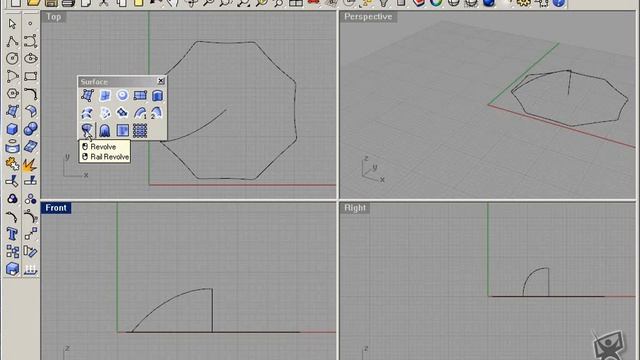Click the light bulb Hide objects icon
The width and height of the screenshot is (640, 360).
[x=384, y=3]
